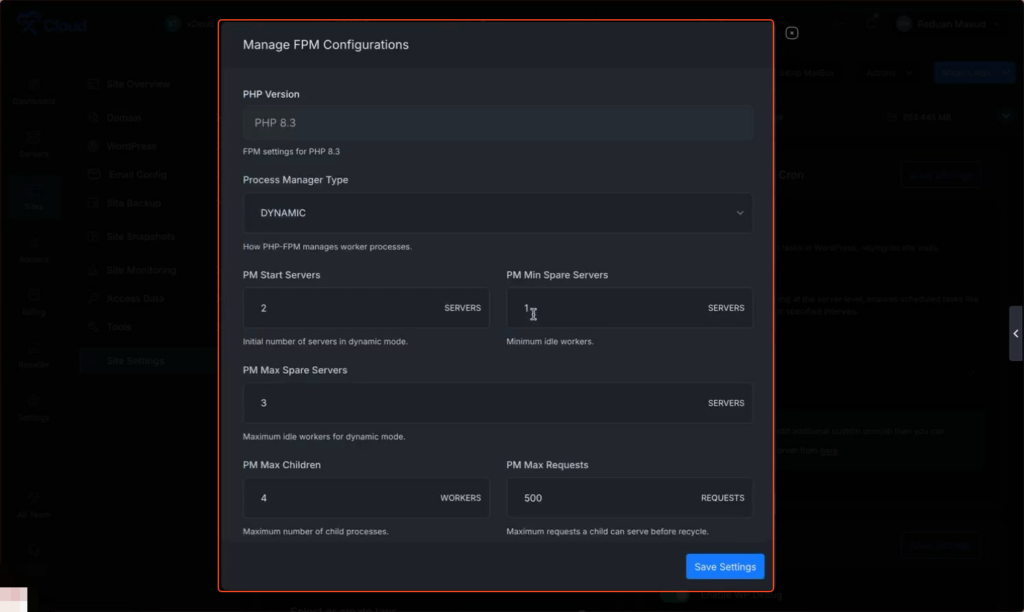This screenshot has width=1024, height=612.
Task: Click the Save Settings button
Action: (725, 567)
